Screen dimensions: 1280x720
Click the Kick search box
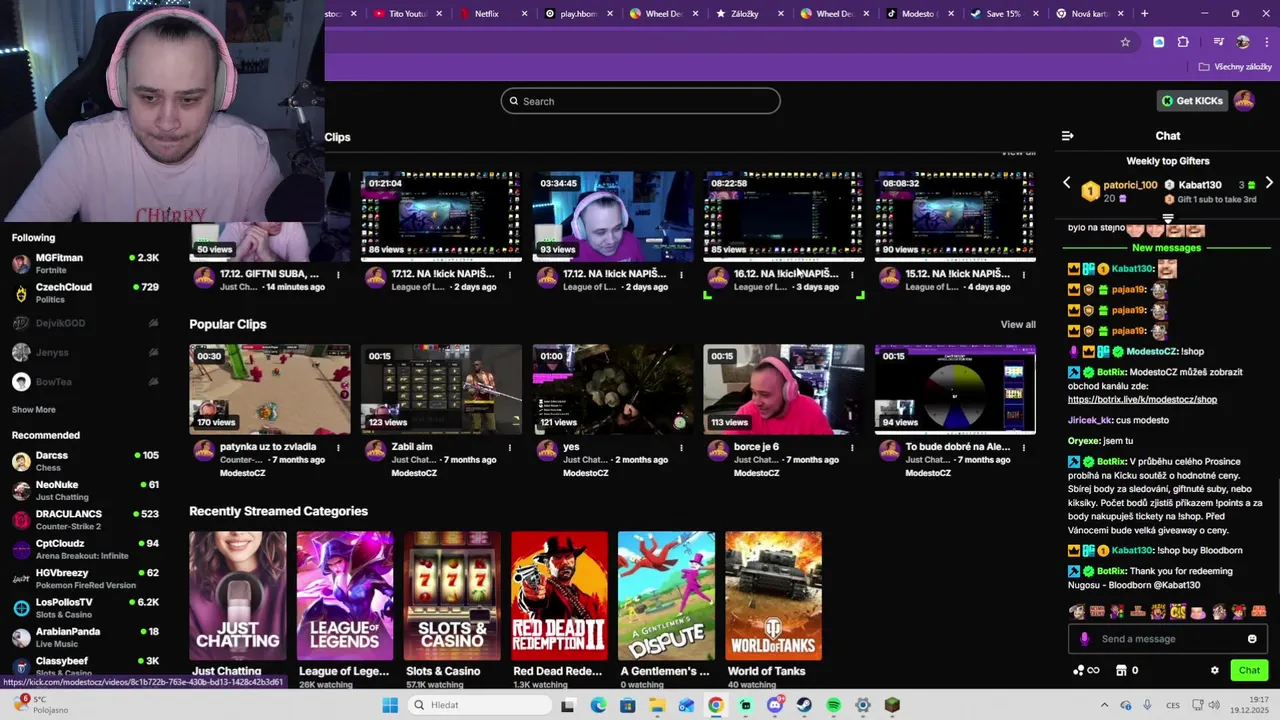tap(640, 101)
